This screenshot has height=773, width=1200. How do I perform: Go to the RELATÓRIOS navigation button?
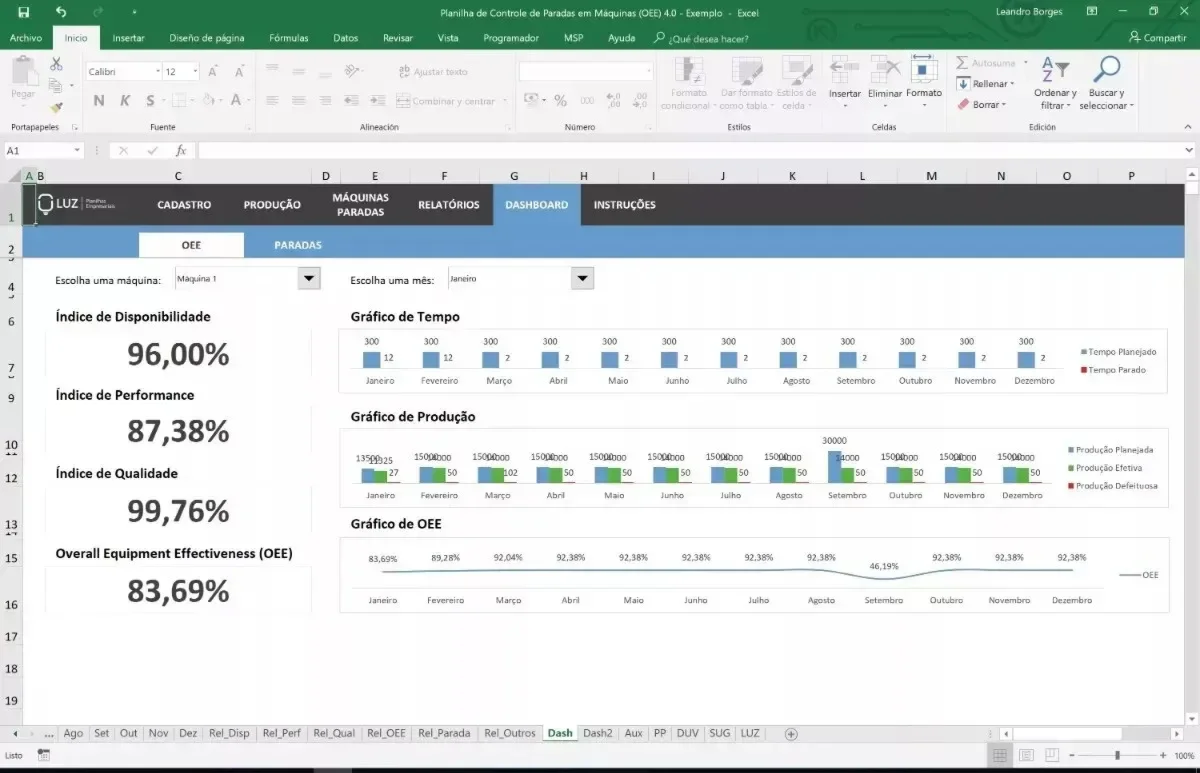tap(448, 205)
